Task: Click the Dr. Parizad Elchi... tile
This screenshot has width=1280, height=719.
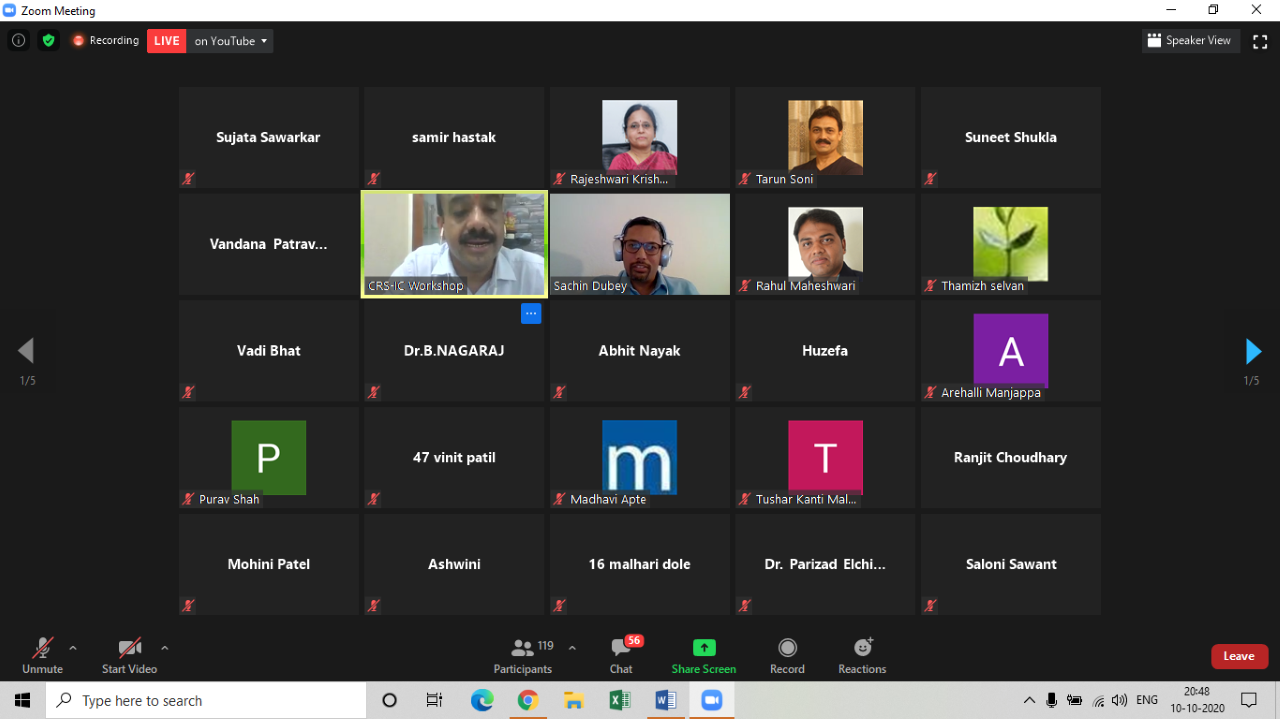Action: (x=825, y=564)
